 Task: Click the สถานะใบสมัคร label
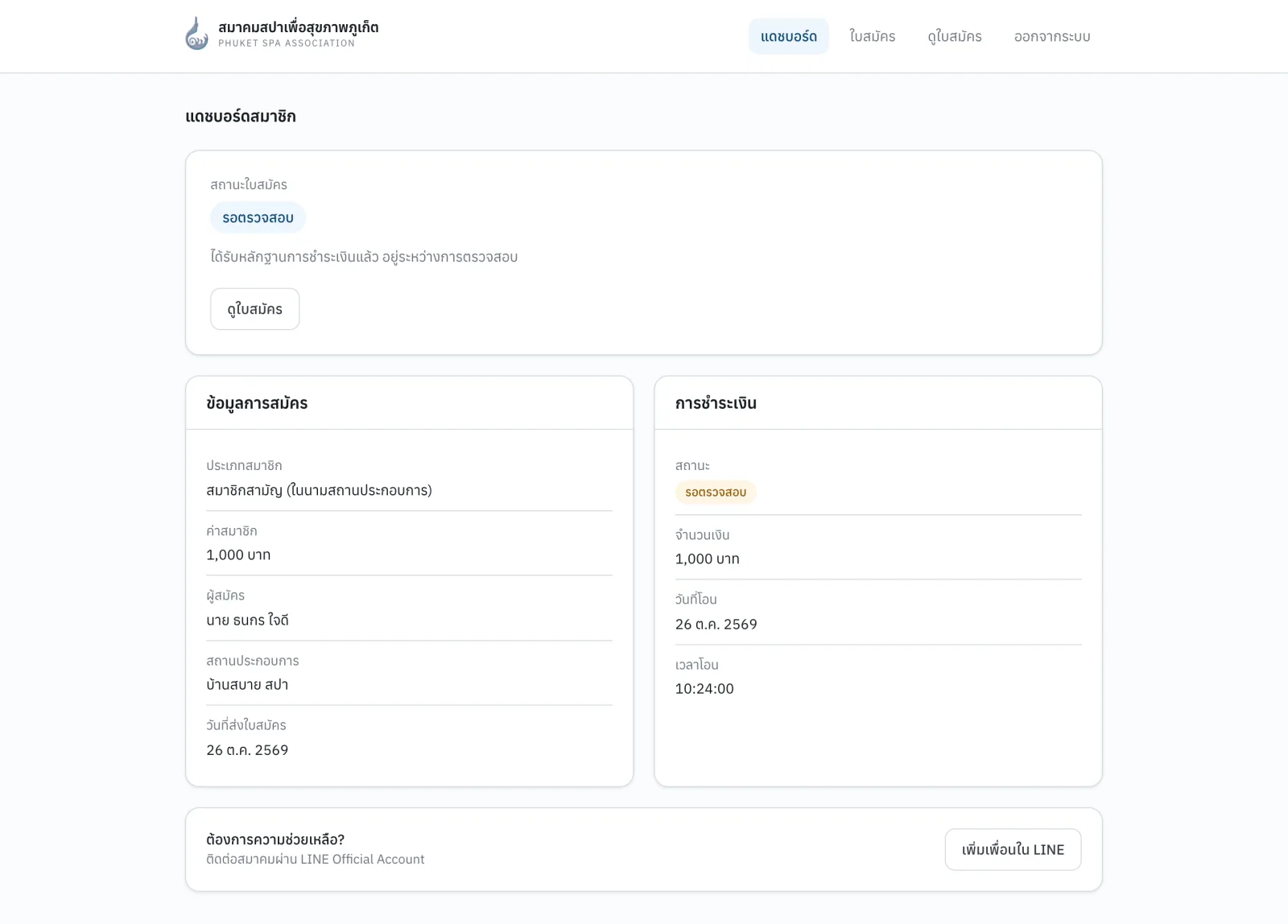(249, 184)
